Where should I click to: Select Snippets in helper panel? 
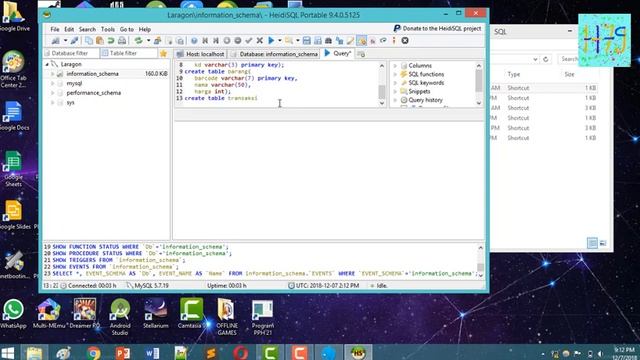(419, 91)
